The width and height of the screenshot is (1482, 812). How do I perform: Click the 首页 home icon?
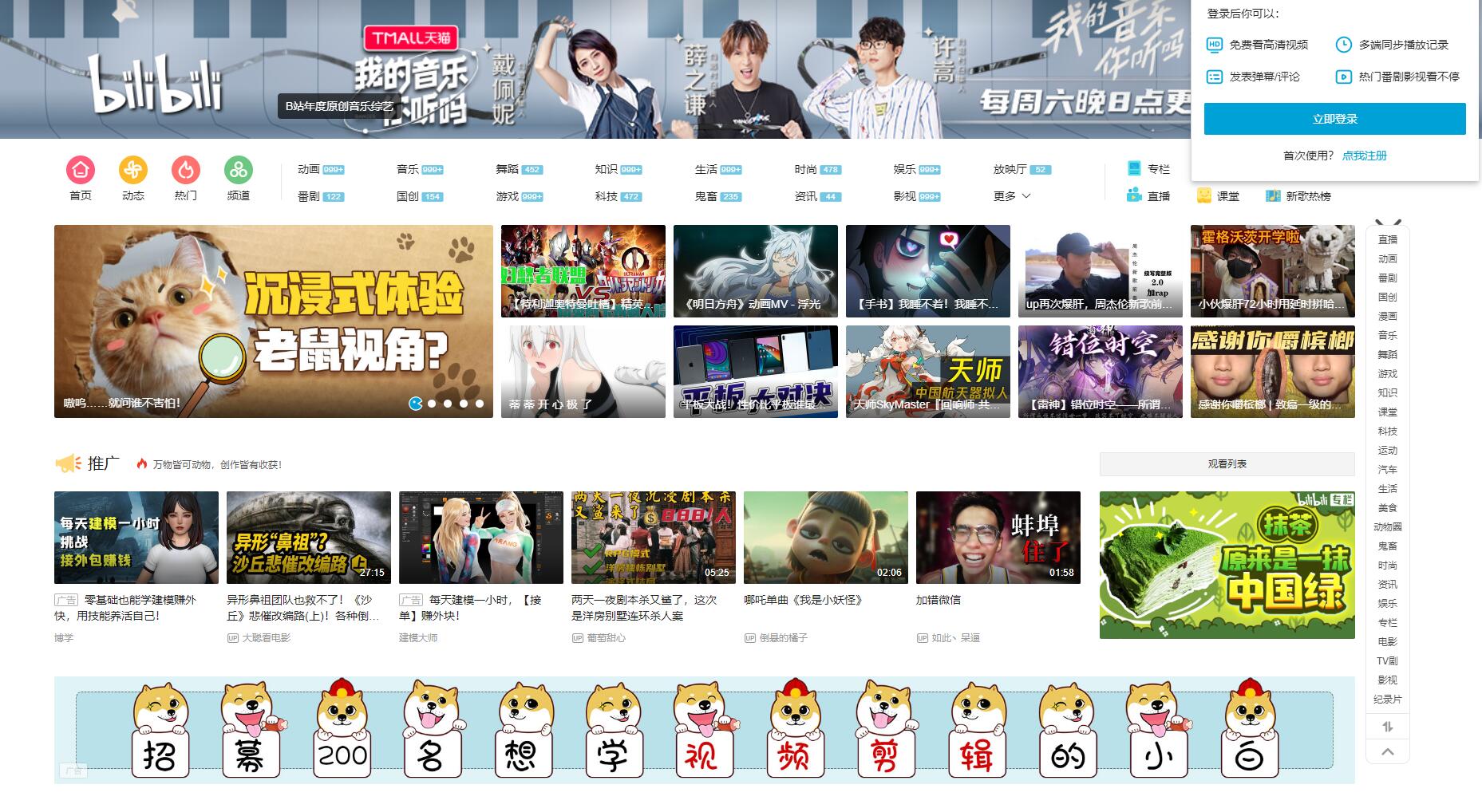(x=80, y=168)
